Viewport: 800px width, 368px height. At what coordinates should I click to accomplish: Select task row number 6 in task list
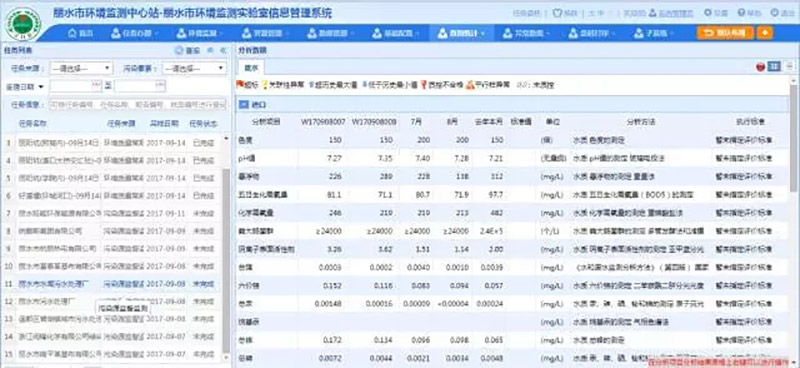click(x=112, y=196)
